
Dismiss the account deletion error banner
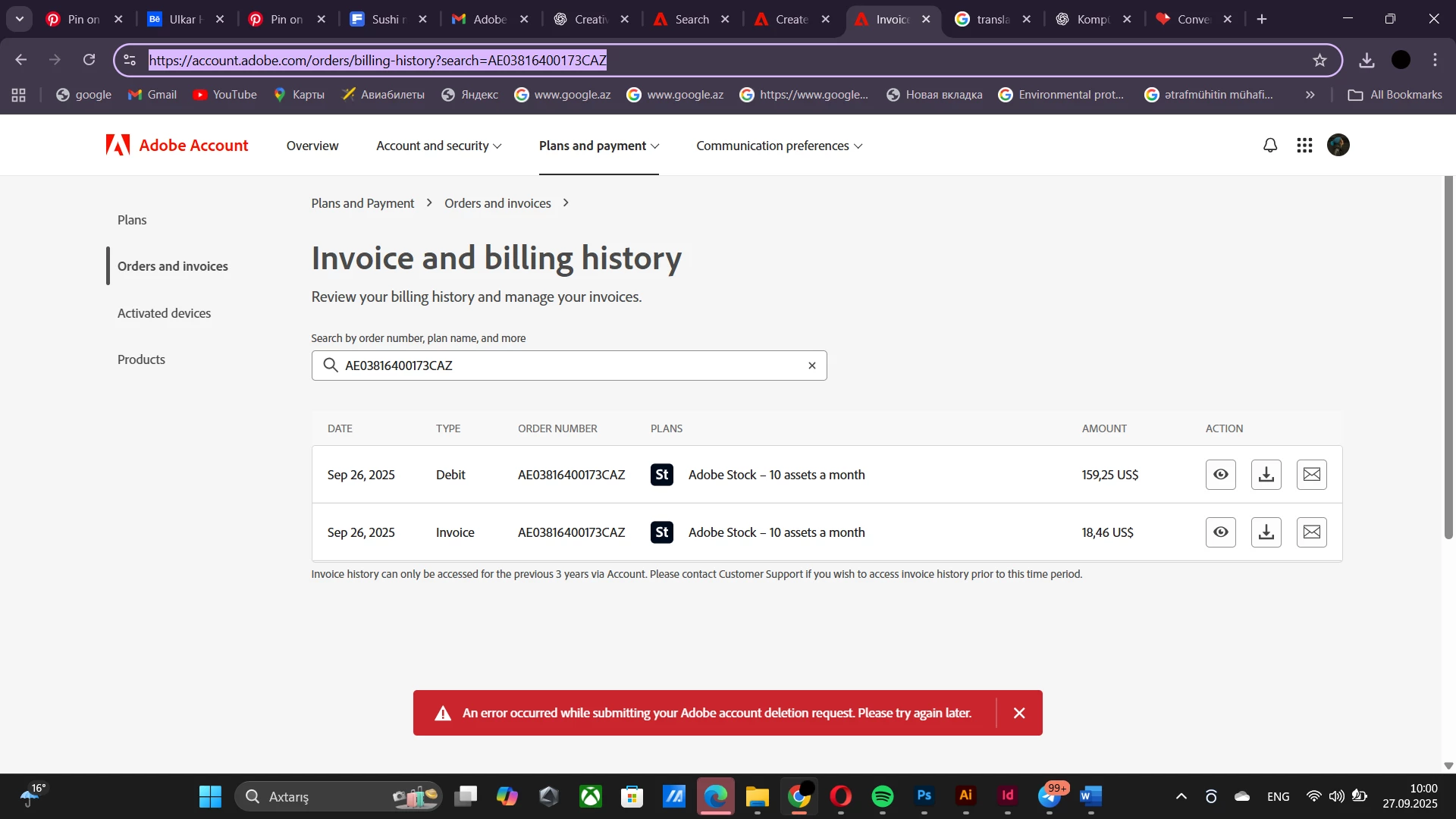(x=1019, y=713)
